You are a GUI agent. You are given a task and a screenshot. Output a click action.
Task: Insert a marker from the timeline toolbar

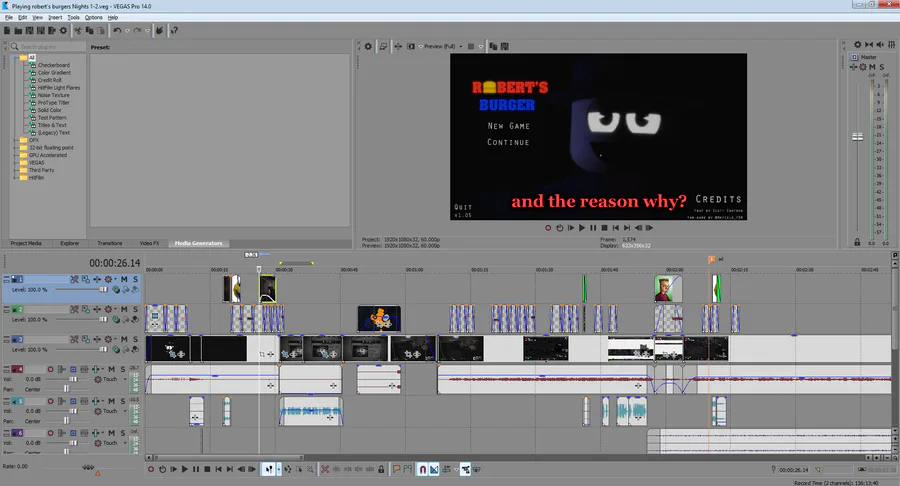click(x=396, y=469)
